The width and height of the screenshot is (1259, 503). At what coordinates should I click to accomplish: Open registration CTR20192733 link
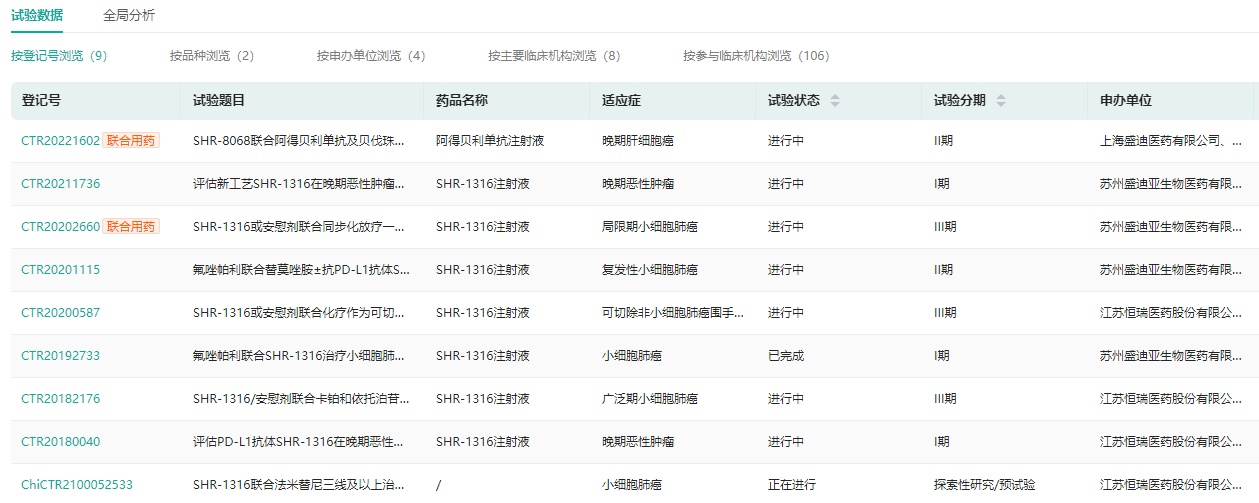pyautogui.click(x=60, y=356)
